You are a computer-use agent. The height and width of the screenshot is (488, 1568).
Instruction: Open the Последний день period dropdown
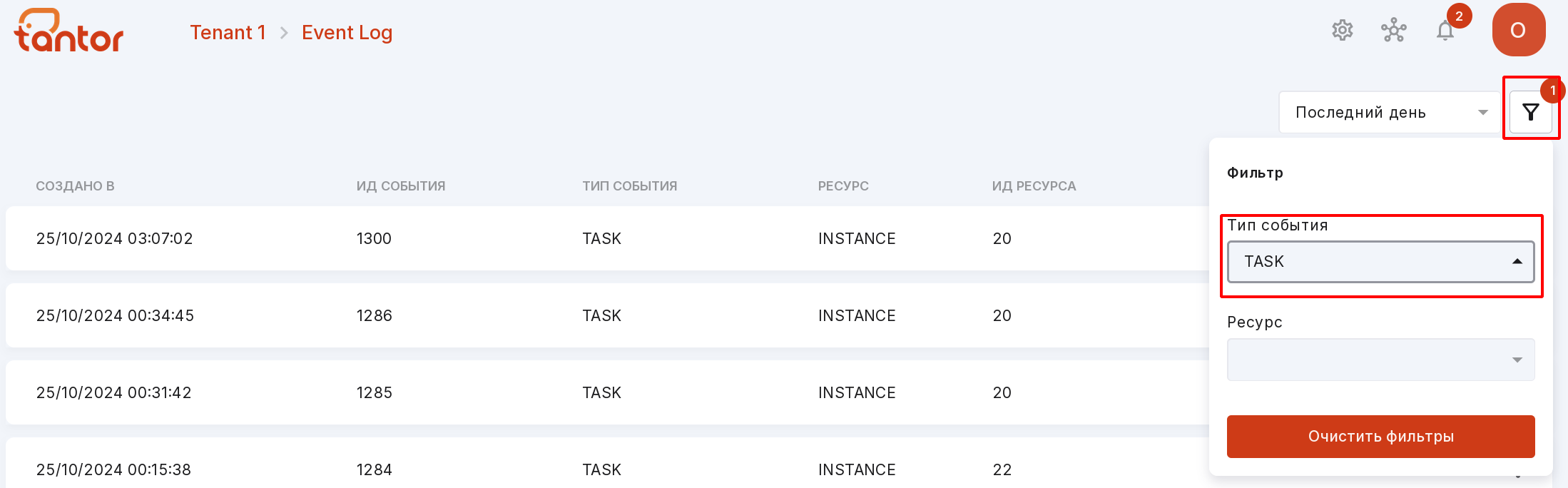pos(1390,112)
